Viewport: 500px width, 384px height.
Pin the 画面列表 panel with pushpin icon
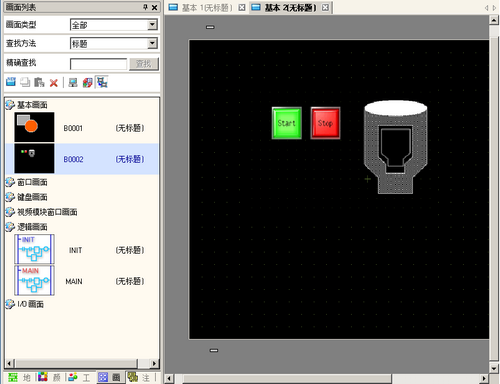click(145, 7)
